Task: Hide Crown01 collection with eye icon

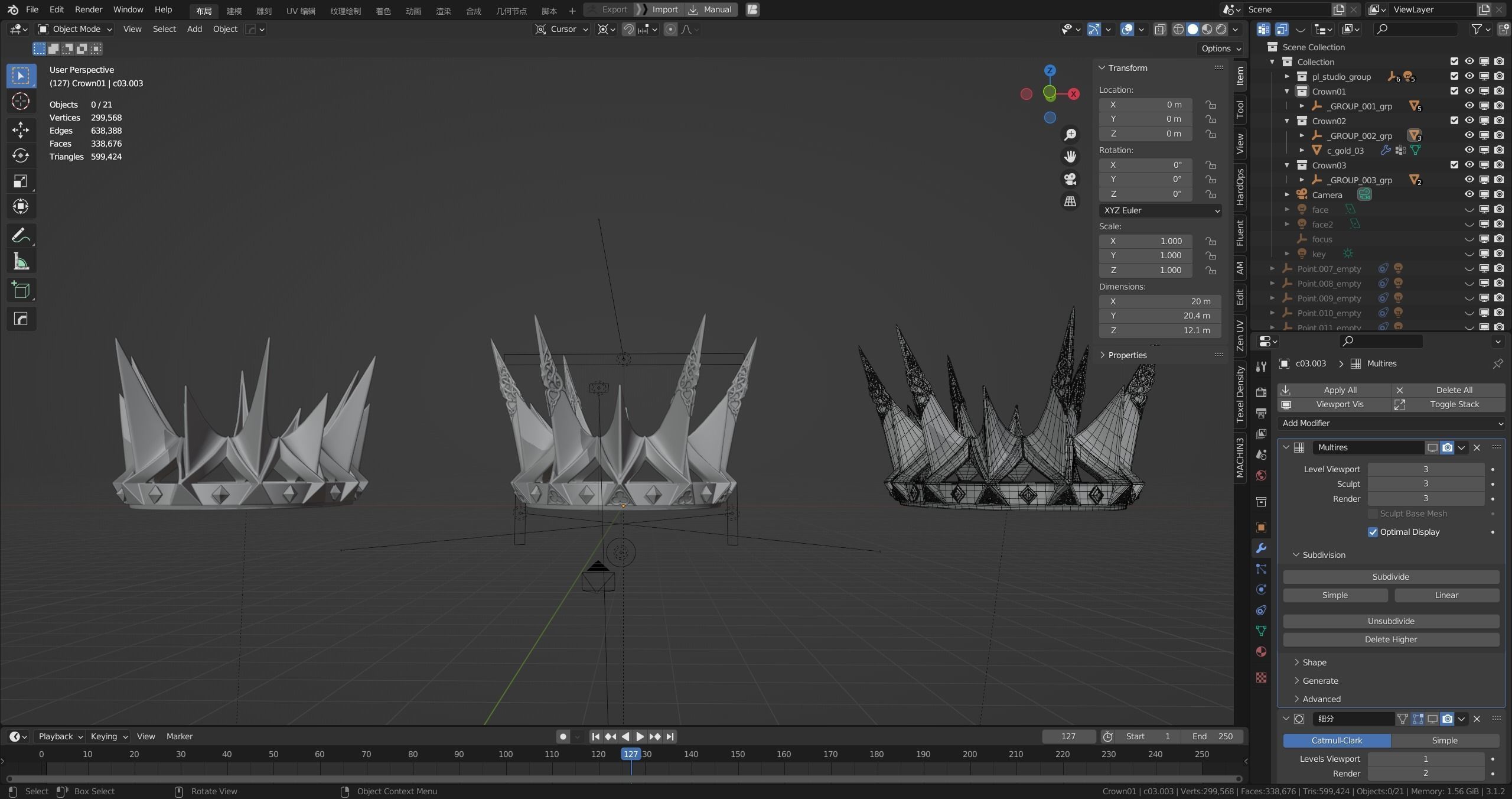Action: pos(1469,91)
